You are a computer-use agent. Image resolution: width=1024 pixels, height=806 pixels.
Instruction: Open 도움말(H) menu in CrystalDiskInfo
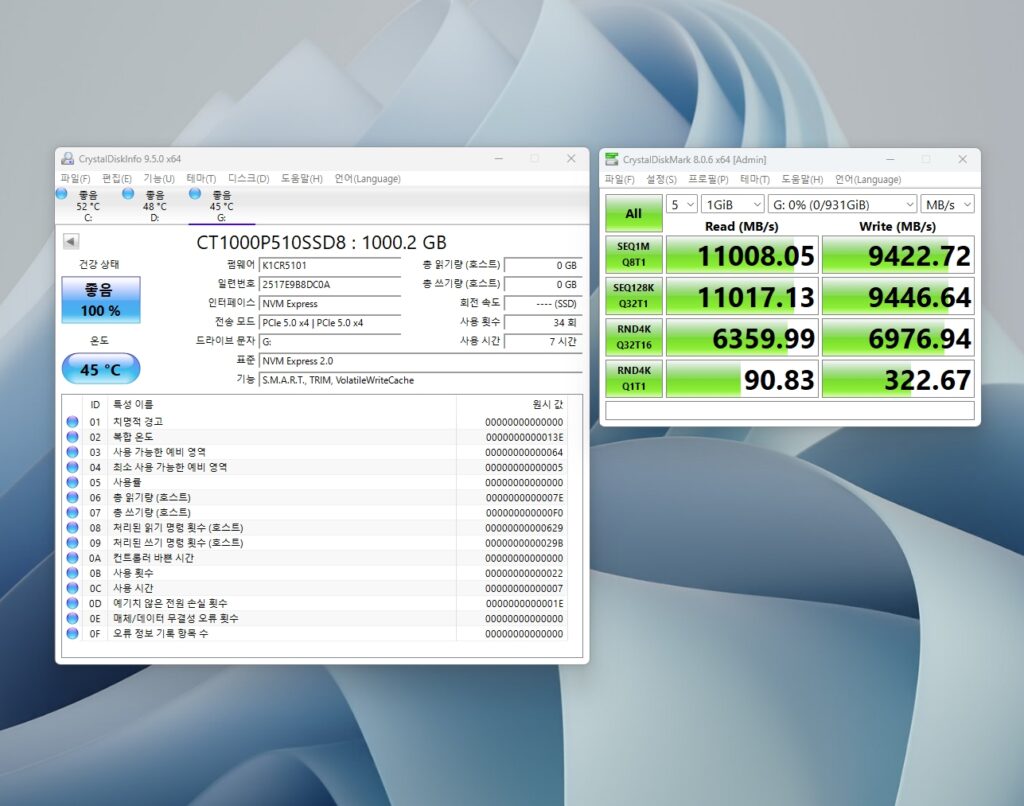coord(302,178)
